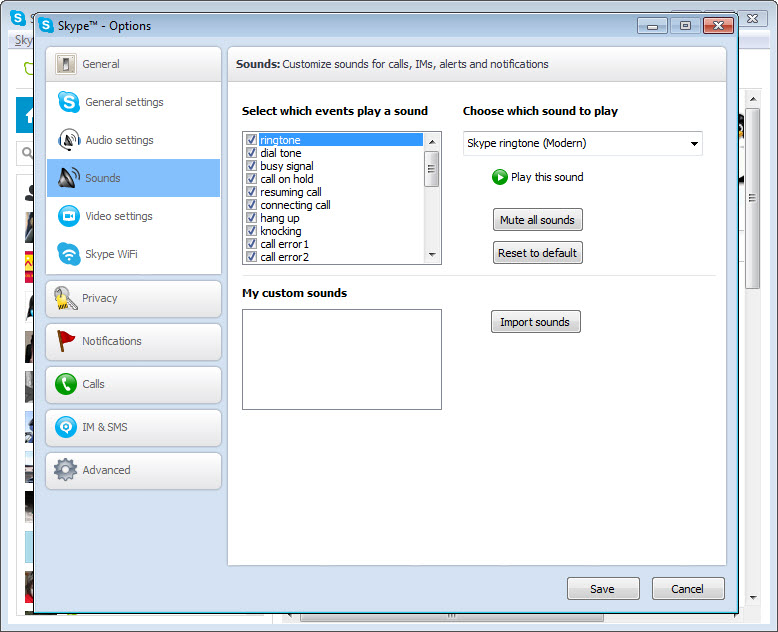
Task: Uncheck the call error1 checkbox
Action: [252, 244]
